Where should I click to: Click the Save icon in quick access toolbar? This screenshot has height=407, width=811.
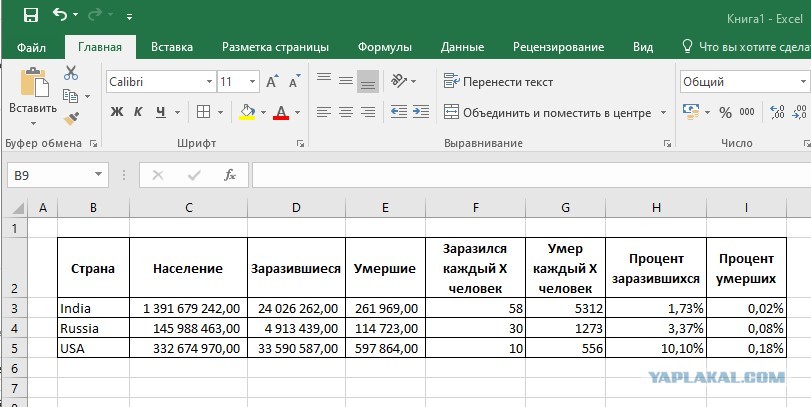click(31, 15)
